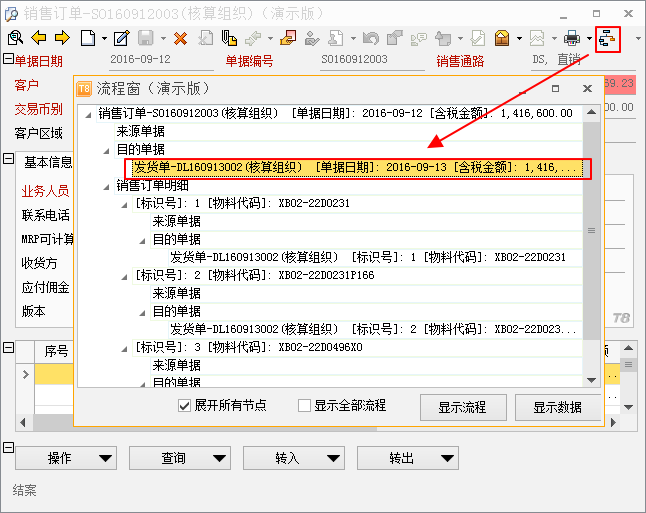Uncheck the 展开所有节点 checkbox

[x=184, y=405]
